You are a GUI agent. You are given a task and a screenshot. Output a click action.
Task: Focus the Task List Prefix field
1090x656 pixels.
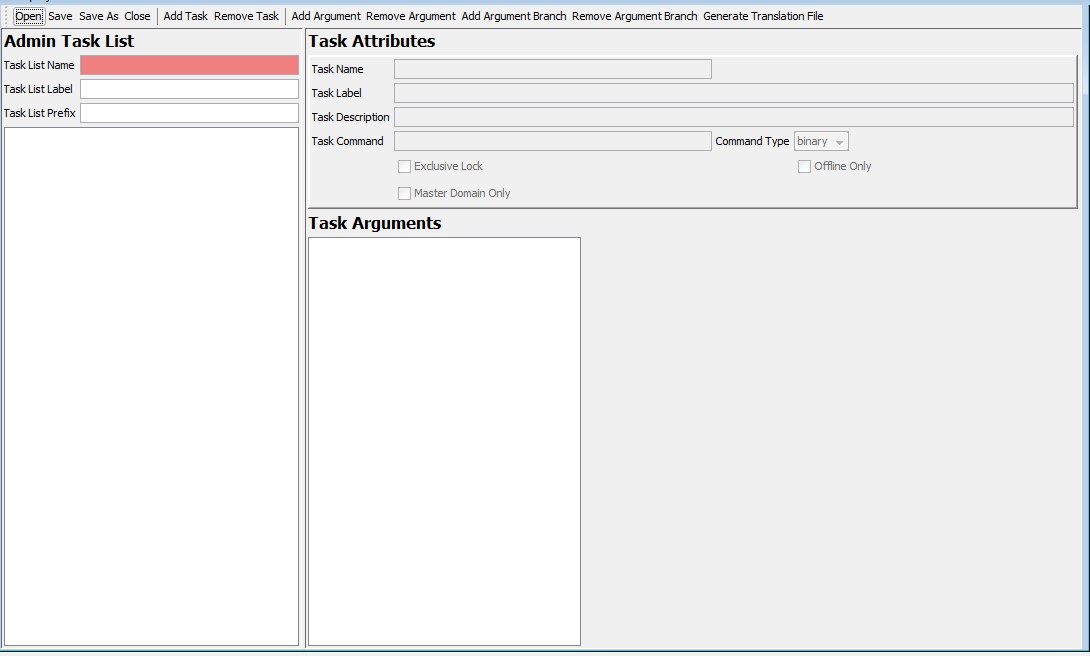pyautogui.click(x=189, y=113)
